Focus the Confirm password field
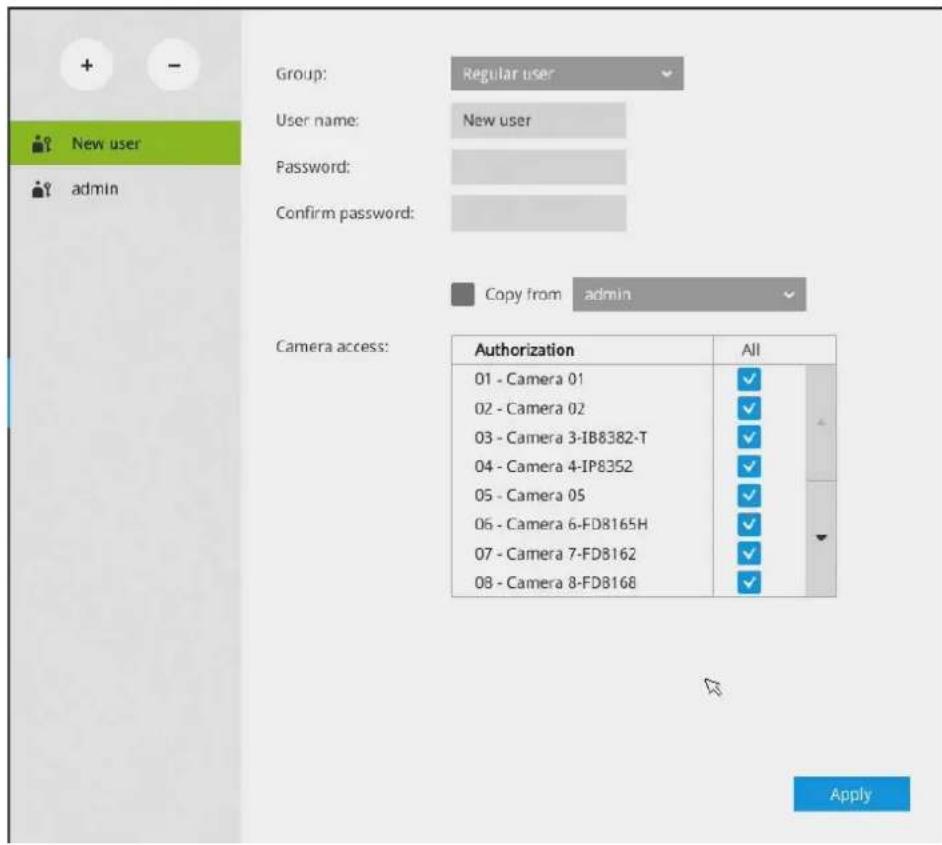 click(x=538, y=213)
